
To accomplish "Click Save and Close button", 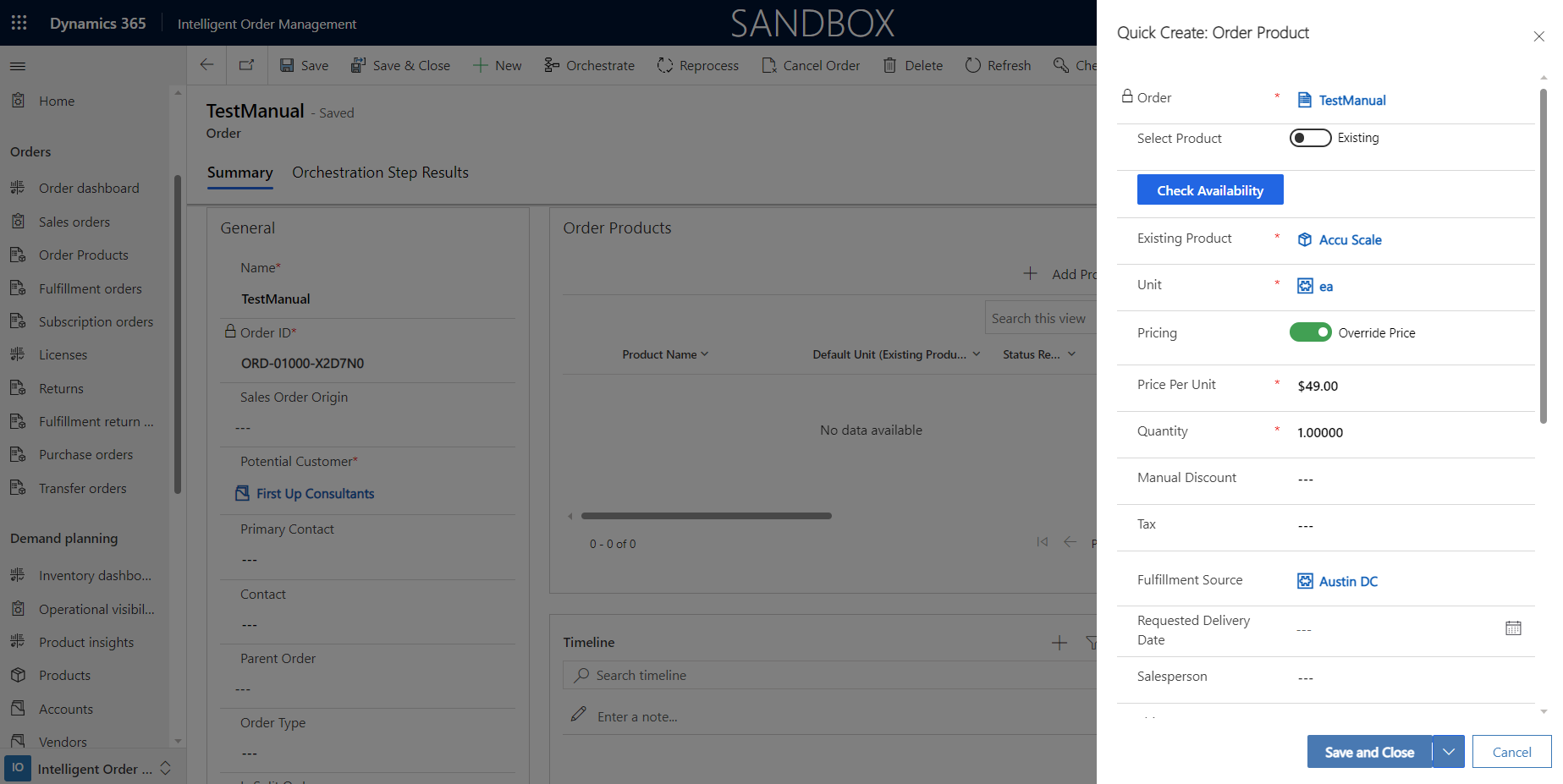I will (1369, 752).
